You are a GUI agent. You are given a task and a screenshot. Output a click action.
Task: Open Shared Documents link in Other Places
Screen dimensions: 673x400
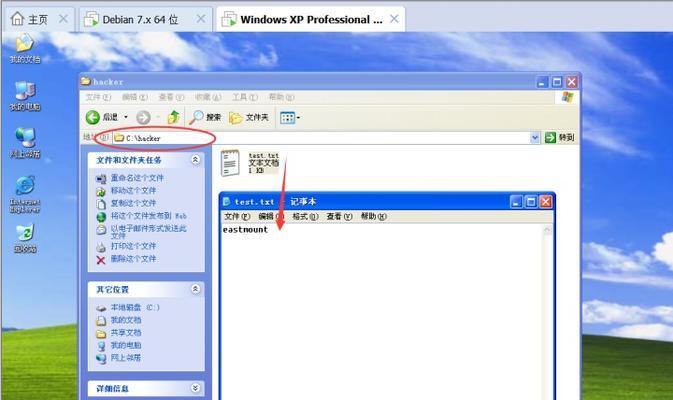(126, 333)
